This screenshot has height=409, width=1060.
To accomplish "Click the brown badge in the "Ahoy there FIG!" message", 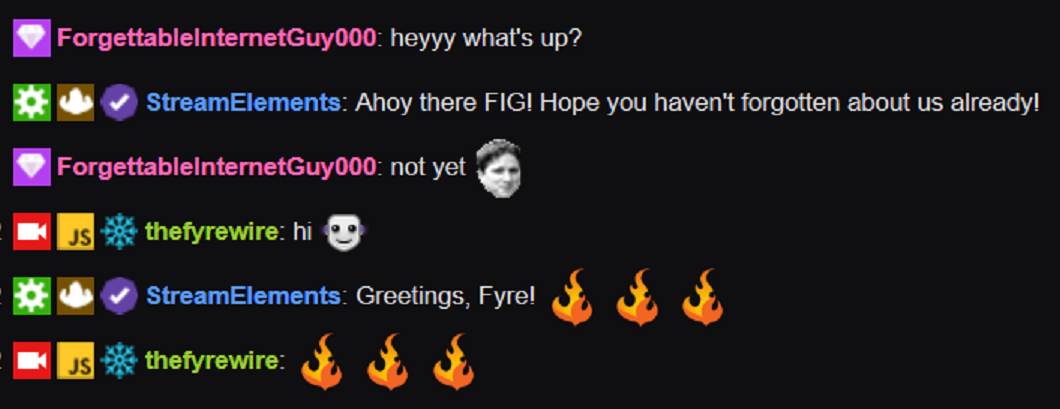I will coord(75,103).
